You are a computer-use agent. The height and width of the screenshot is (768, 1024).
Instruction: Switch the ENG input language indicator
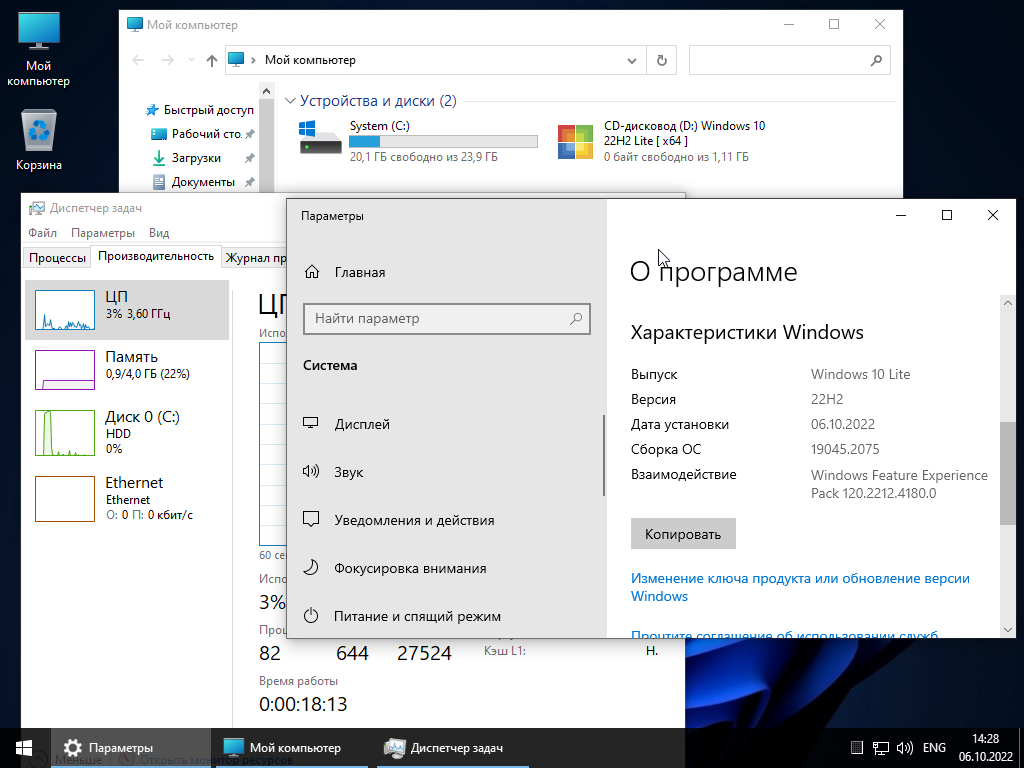[934, 748]
